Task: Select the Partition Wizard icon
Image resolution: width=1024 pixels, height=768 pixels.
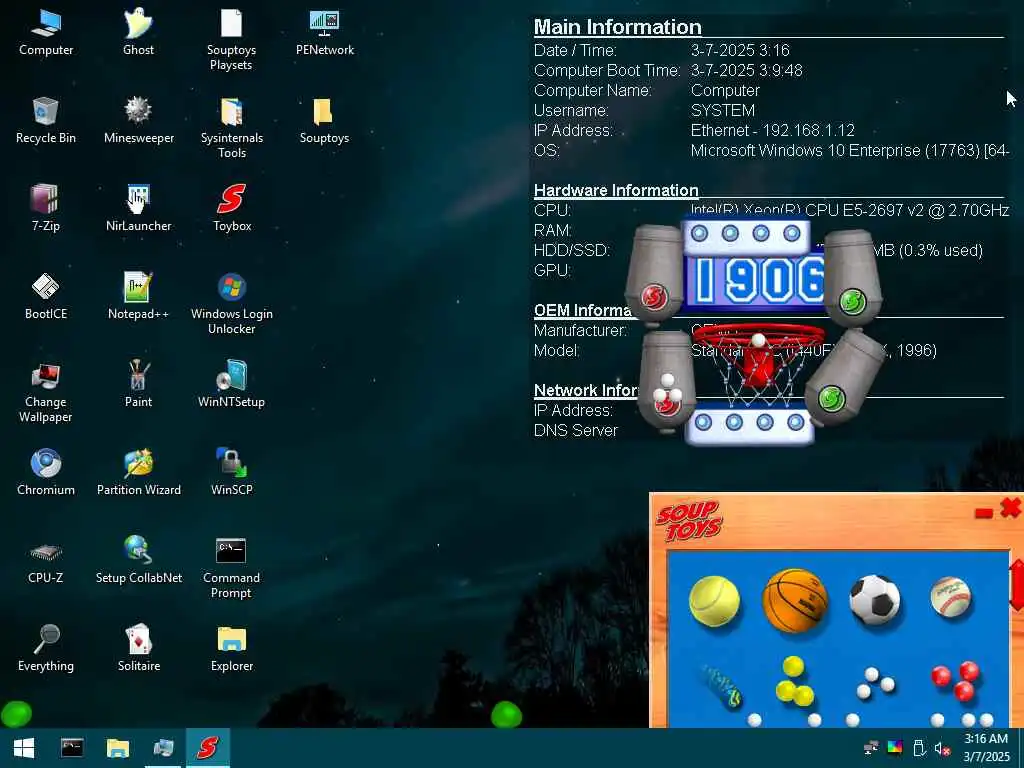Action: coord(138,472)
